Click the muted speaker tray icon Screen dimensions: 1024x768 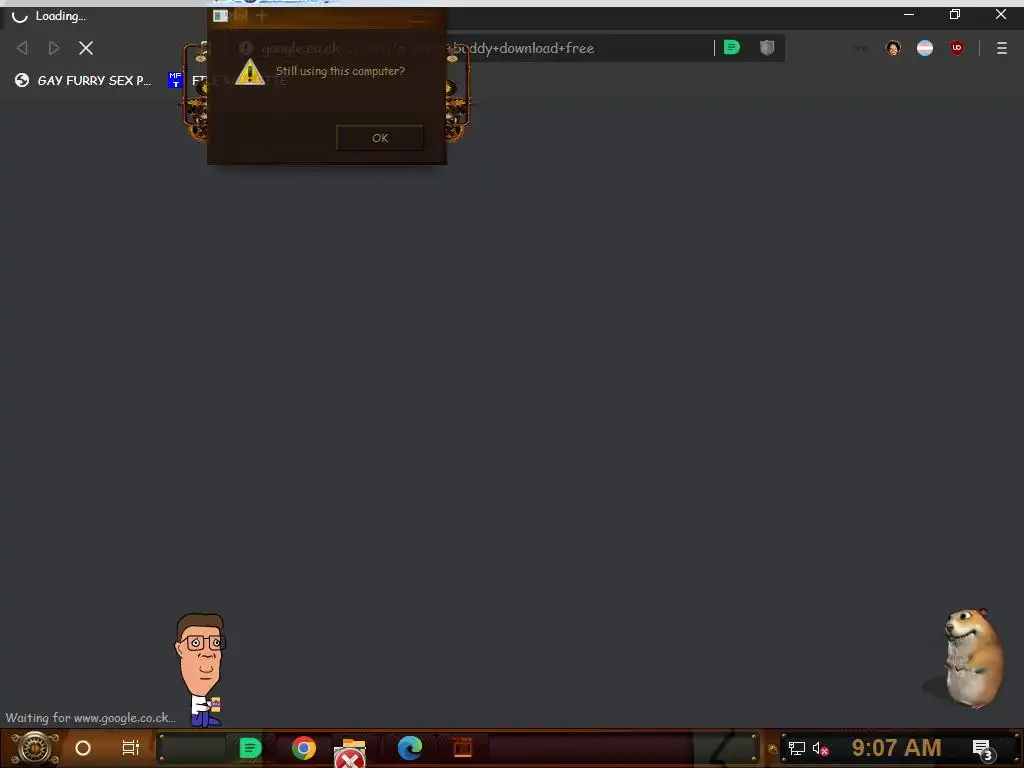[x=820, y=748]
